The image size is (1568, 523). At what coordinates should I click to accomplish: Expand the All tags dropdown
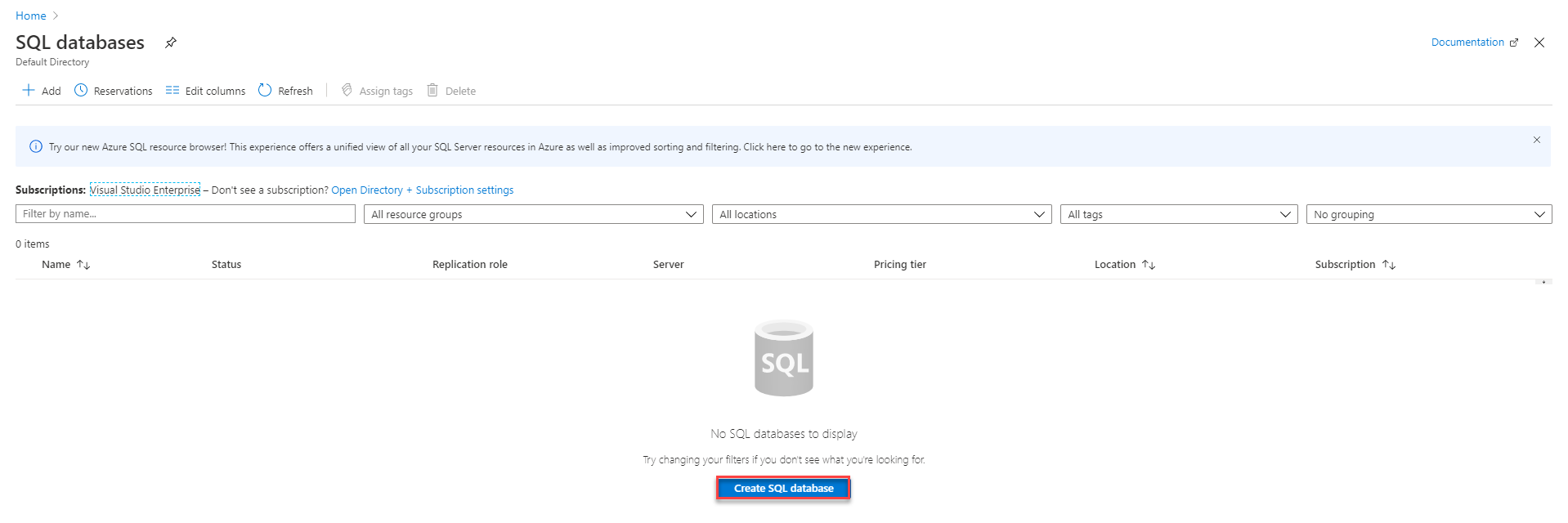point(1178,214)
